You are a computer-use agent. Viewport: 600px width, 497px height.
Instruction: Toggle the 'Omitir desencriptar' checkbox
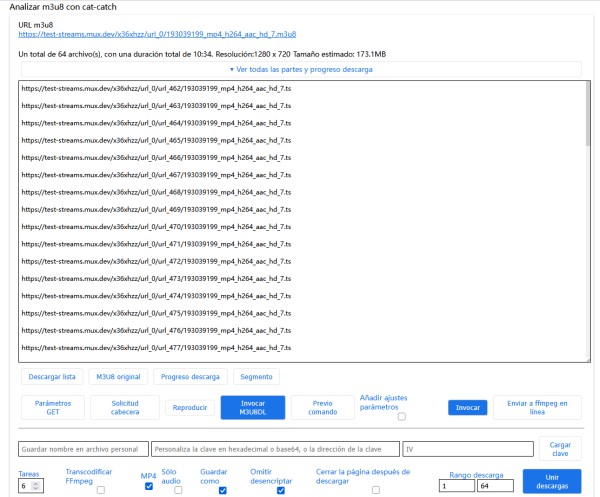[x=281, y=491]
